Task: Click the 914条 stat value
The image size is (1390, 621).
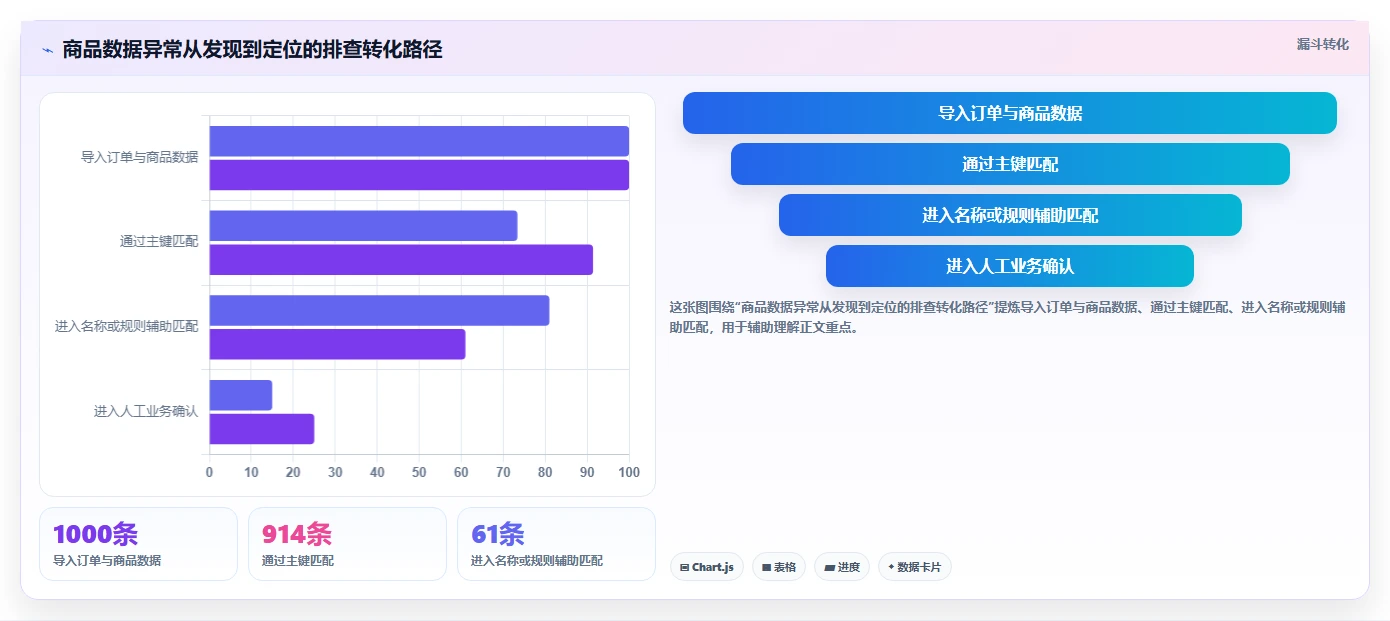Action: click(296, 534)
